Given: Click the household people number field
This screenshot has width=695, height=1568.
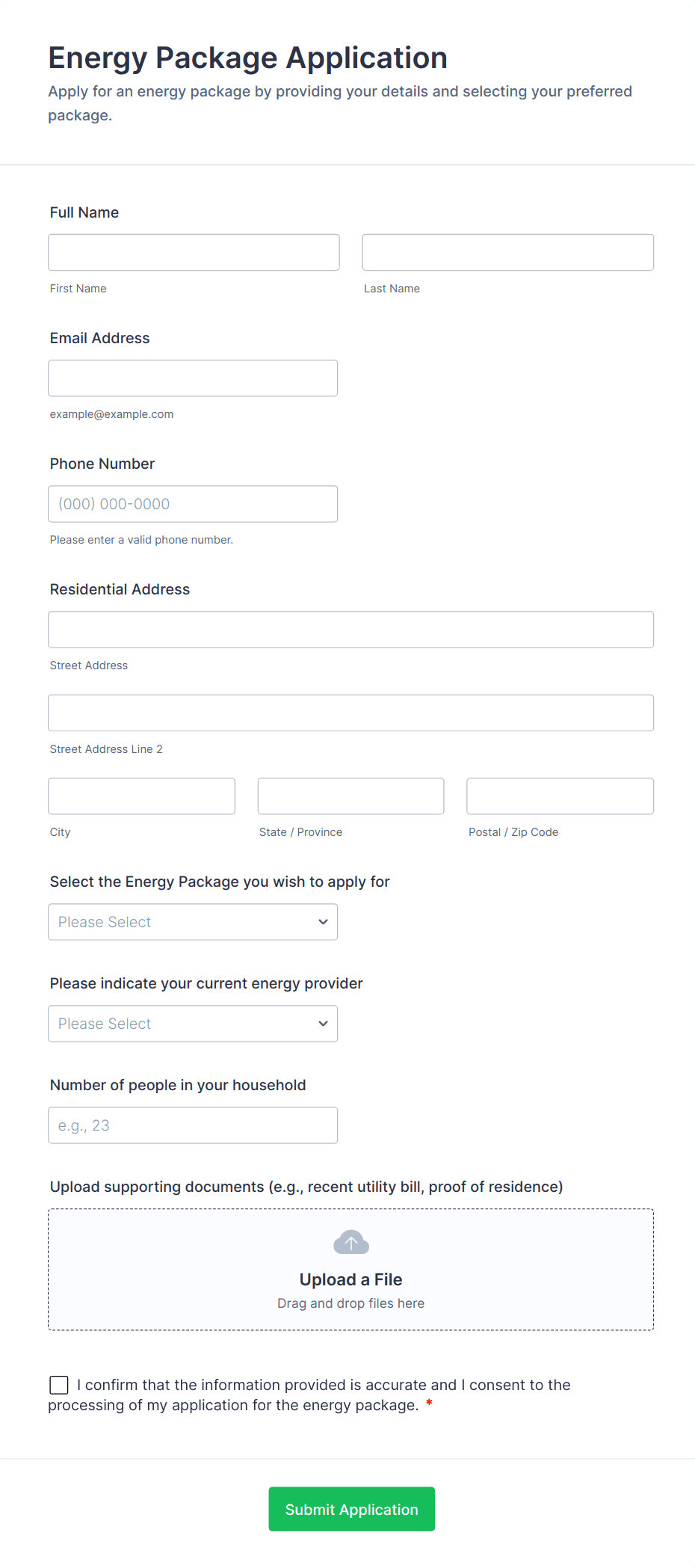Looking at the screenshot, I should click(x=193, y=1125).
